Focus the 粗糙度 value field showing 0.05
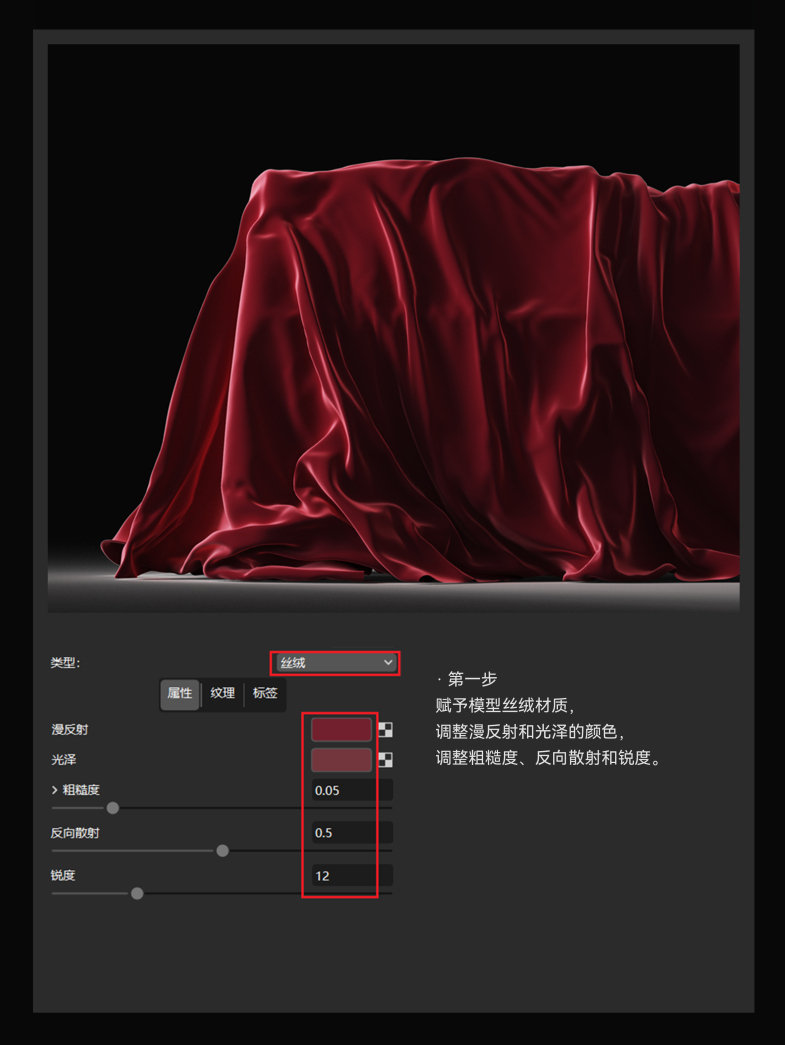Viewport: 785px width, 1045px height. point(351,790)
